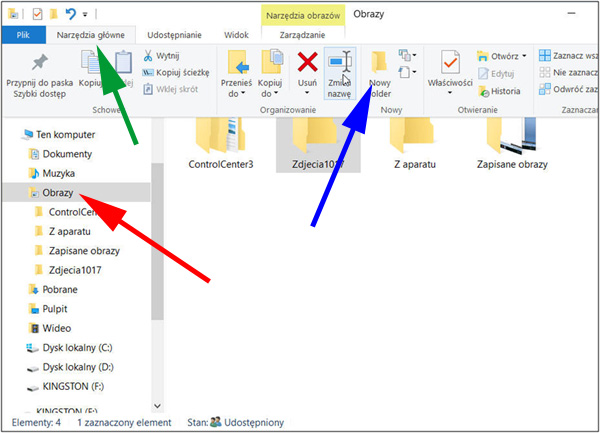The width and height of the screenshot is (600, 433).
Task: Open the Łatwy dostęp dropdown icon
Action: click(x=407, y=72)
